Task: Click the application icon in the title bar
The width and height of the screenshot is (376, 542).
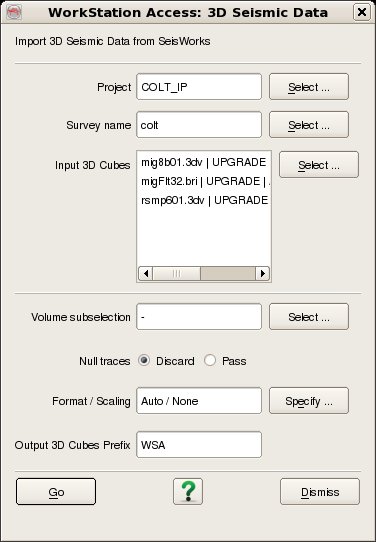Action: (x=14, y=12)
